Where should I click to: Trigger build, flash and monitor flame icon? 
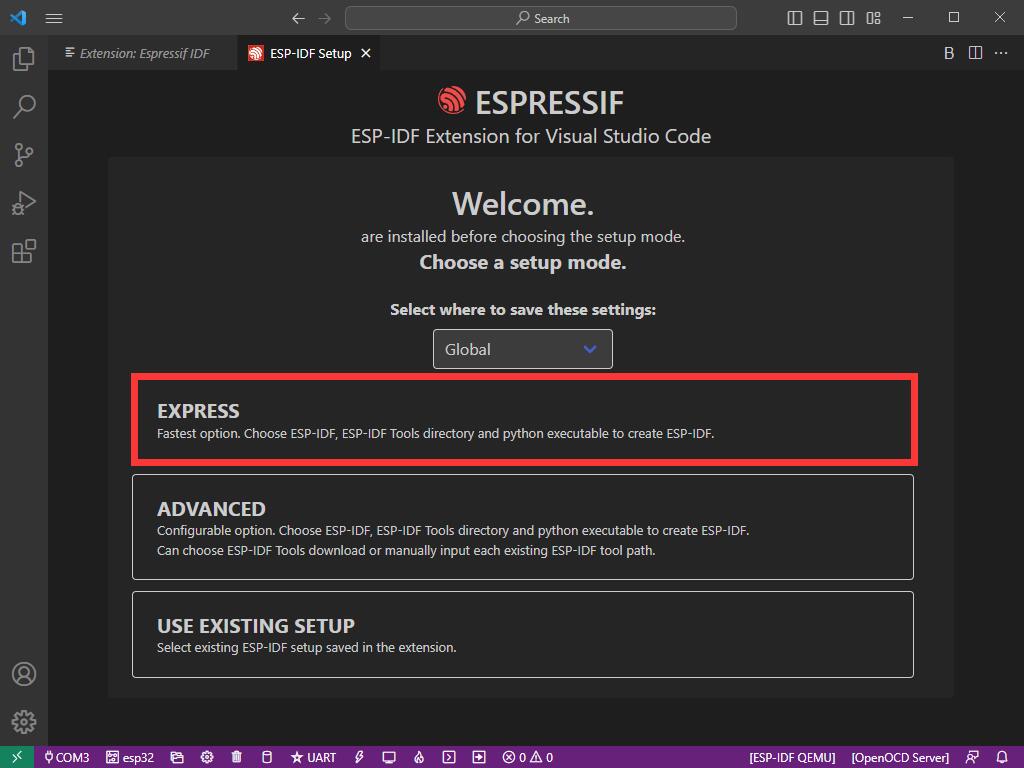pyautogui.click(x=418, y=757)
